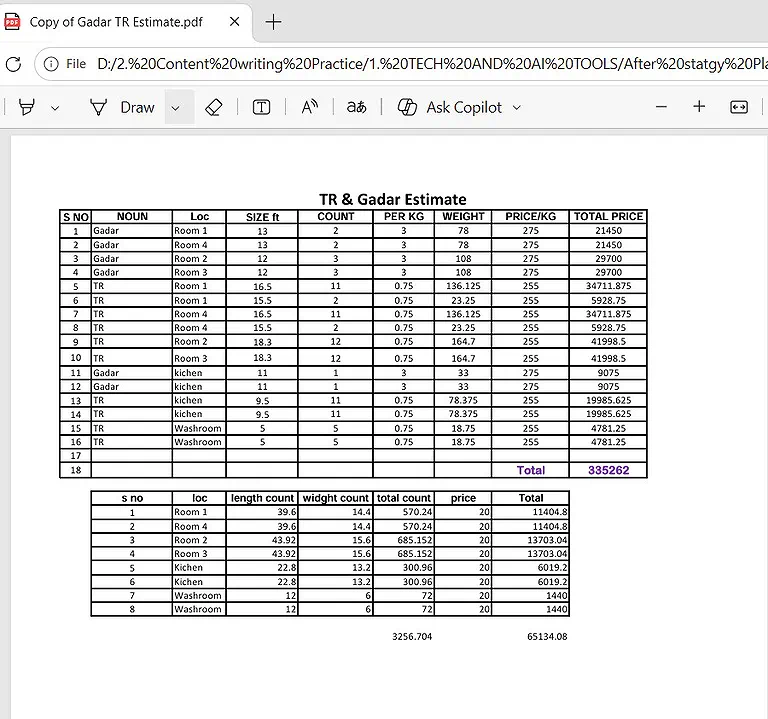The height and width of the screenshot is (719, 768).
Task: Expand the highlighter options chevron
Action: tap(55, 108)
